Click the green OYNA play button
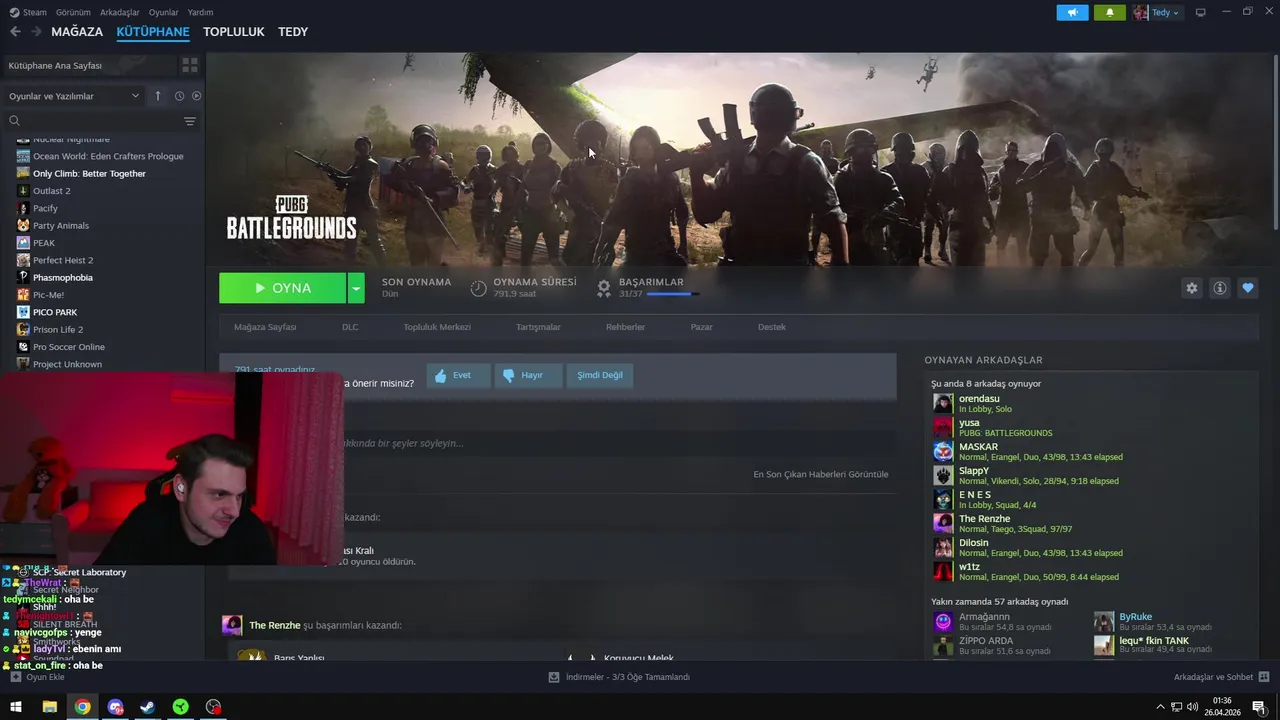The height and width of the screenshot is (720, 1280). pyautogui.click(x=283, y=288)
